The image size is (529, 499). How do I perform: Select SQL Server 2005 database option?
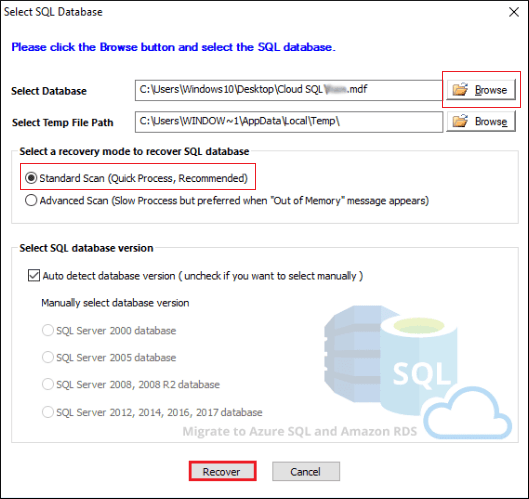(x=48, y=357)
